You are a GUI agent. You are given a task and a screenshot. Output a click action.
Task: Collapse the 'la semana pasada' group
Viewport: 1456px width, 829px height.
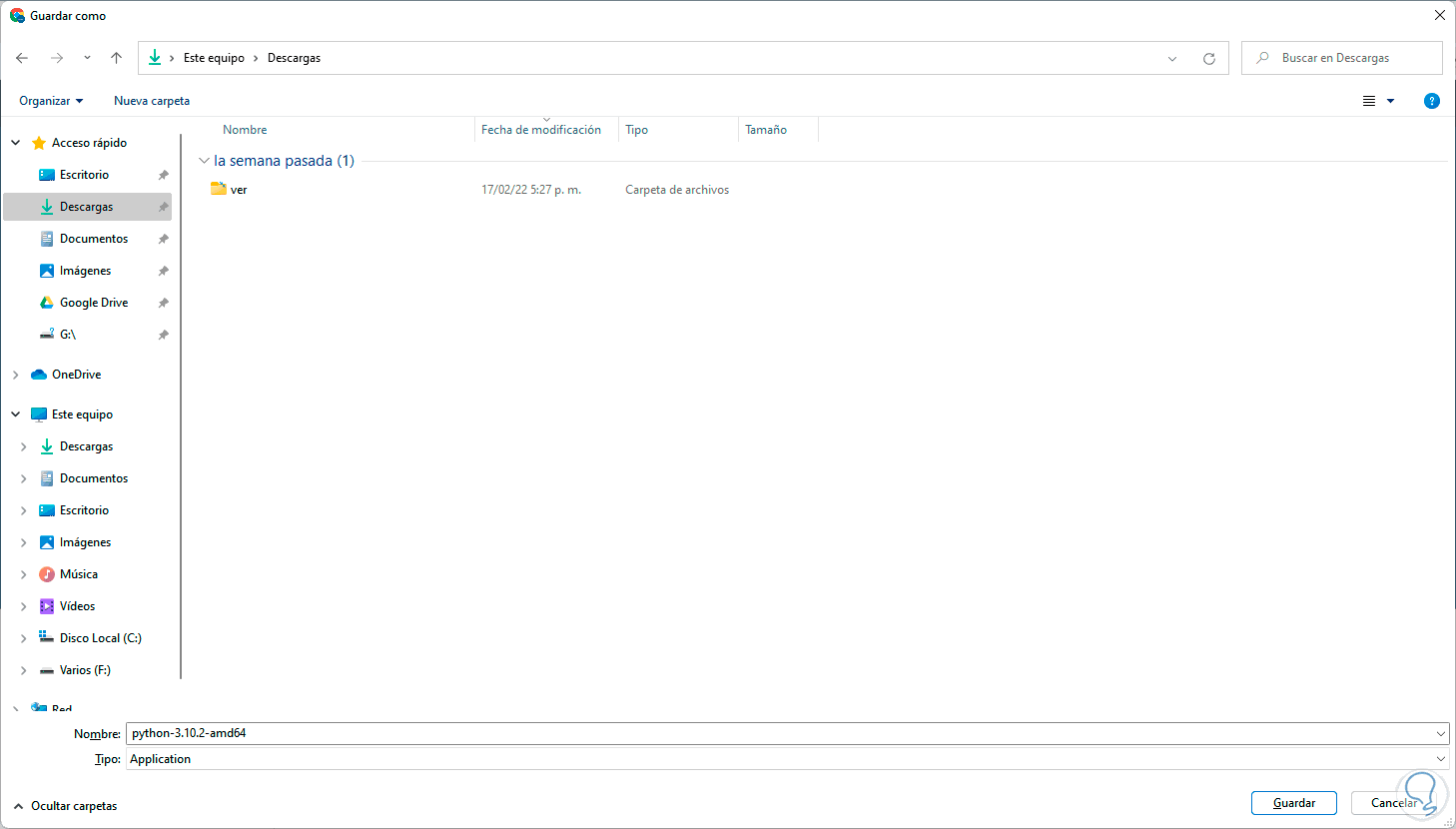[204, 161]
